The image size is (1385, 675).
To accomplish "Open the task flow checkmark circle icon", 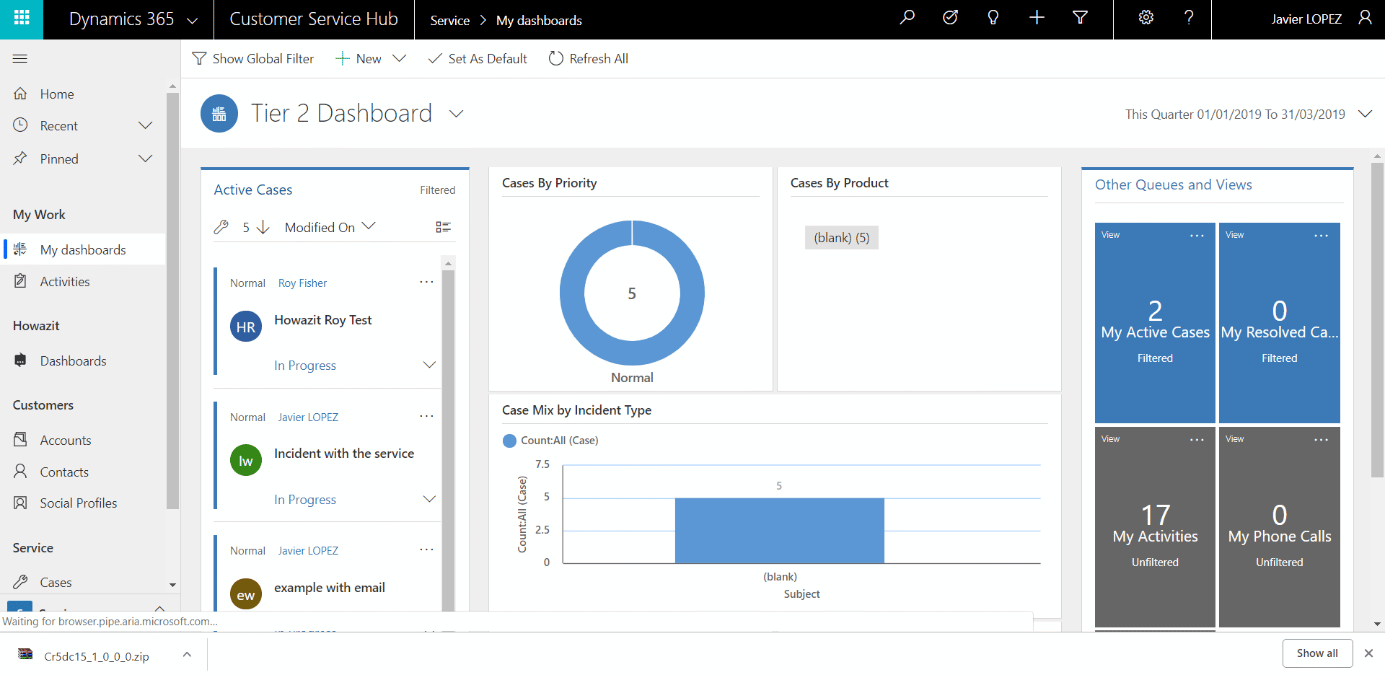I will point(950,18).
